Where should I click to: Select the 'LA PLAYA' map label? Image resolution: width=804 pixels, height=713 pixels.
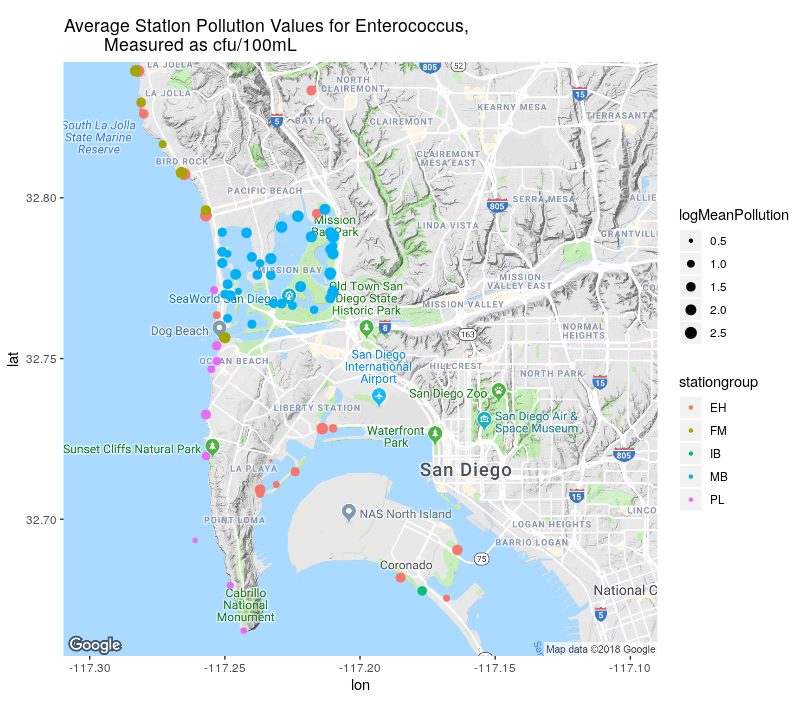[254, 468]
